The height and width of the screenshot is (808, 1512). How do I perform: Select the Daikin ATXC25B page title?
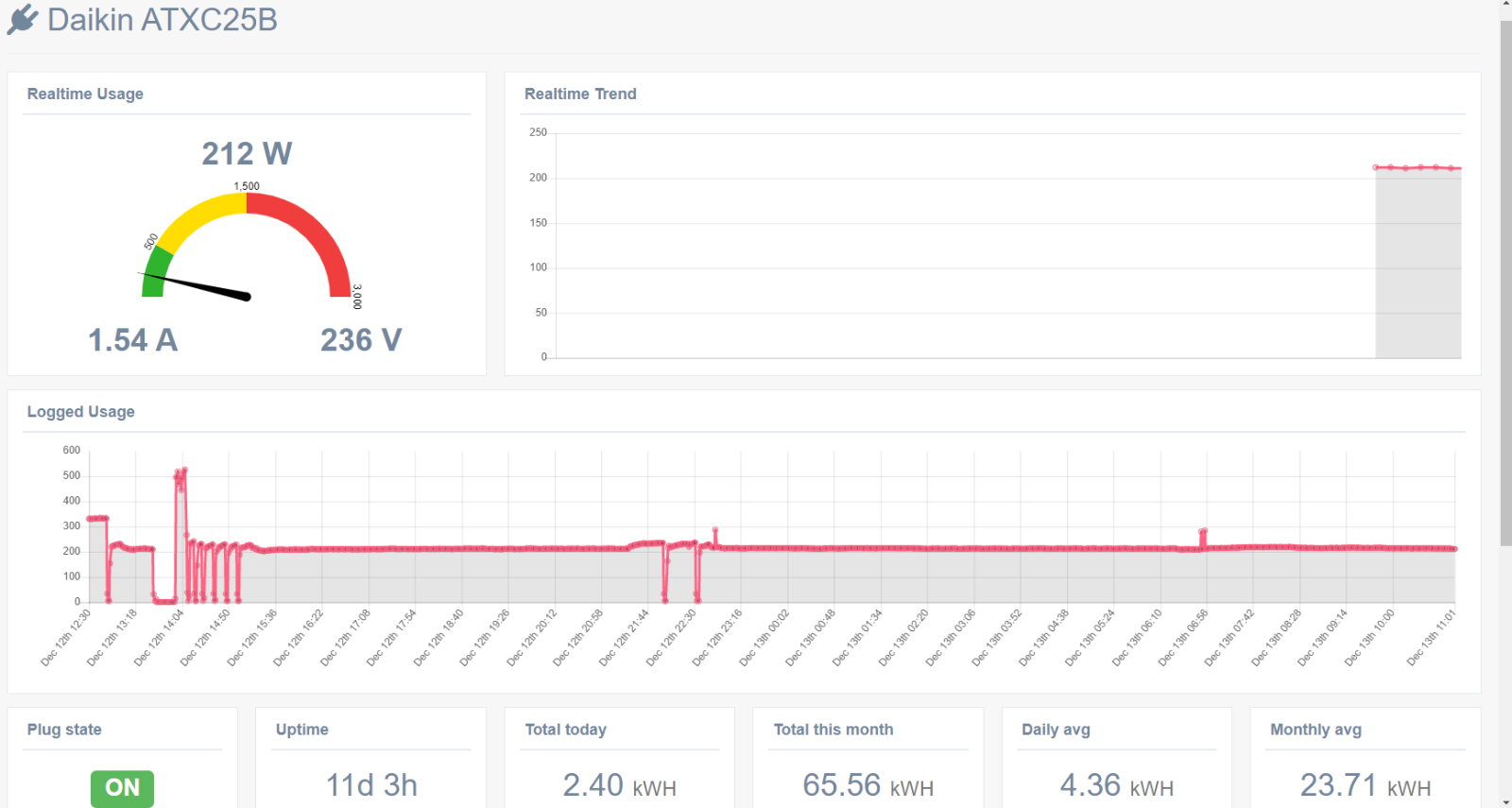tap(163, 20)
